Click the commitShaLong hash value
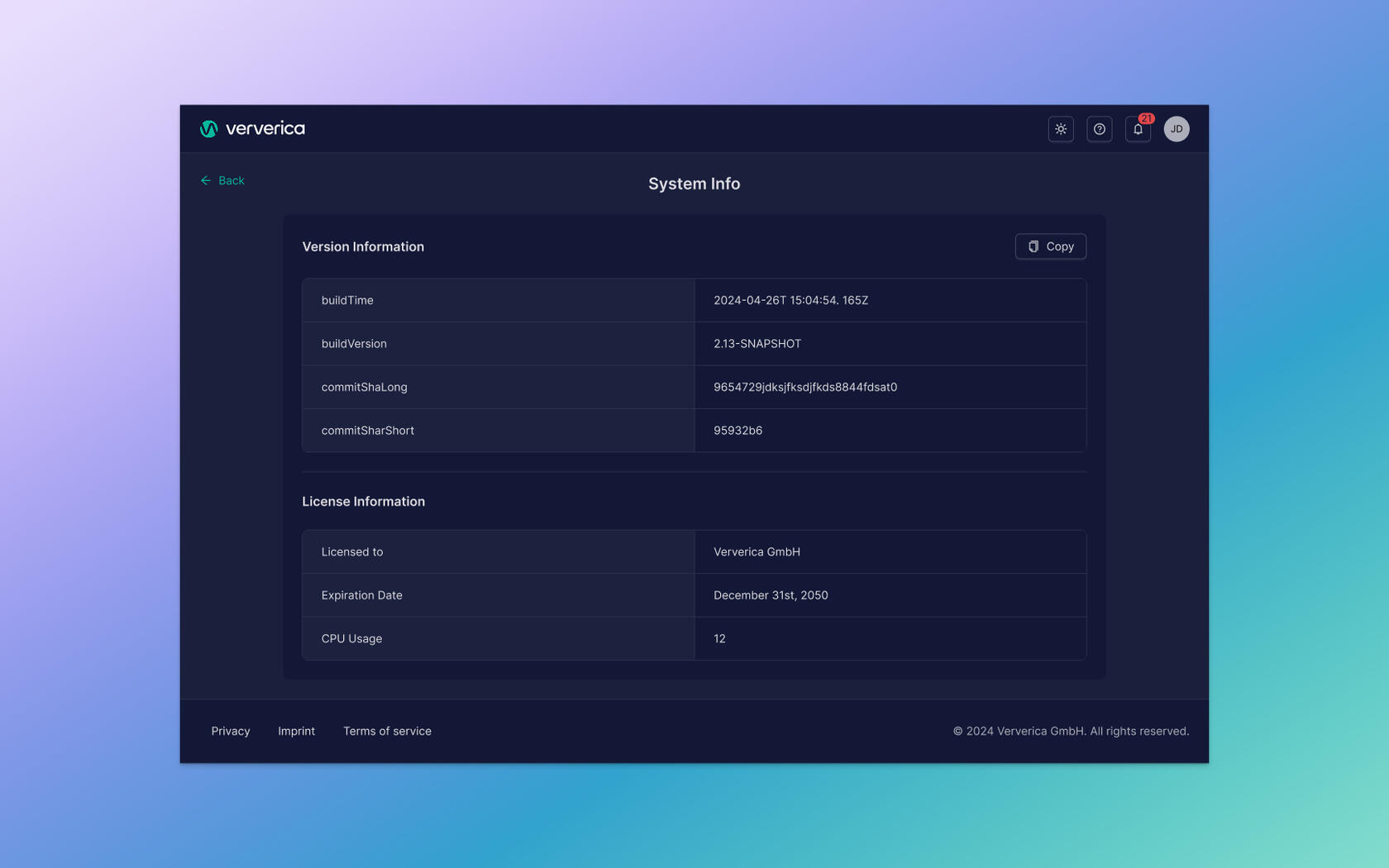1389x868 pixels. tap(804, 387)
